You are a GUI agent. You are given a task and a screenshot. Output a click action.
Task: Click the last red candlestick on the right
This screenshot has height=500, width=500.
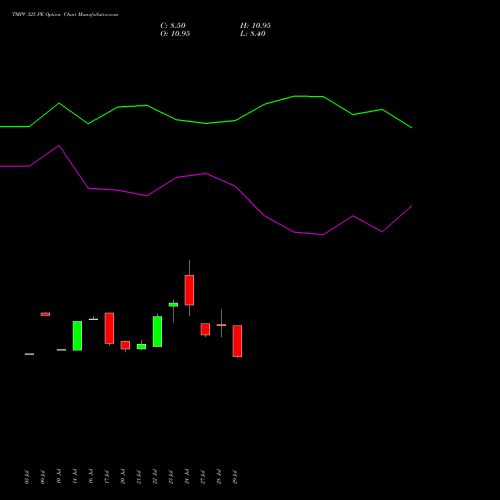coord(237,341)
